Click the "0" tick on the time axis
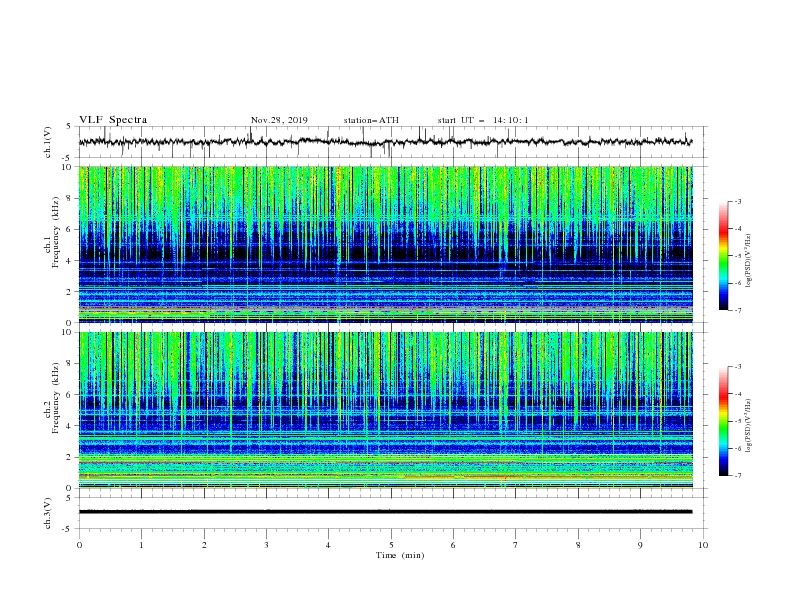792x612 pixels. [79, 545]
